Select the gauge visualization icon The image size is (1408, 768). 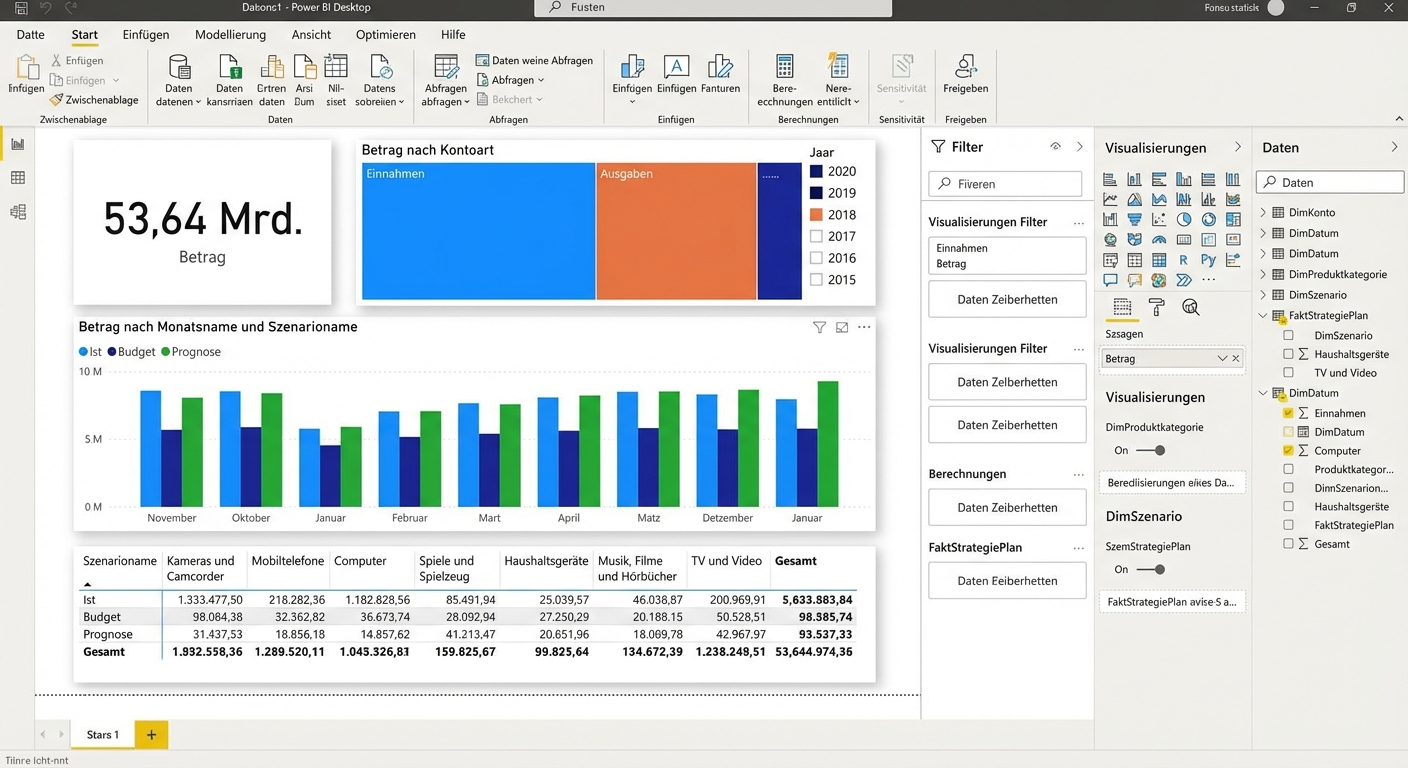pos(1159,239)
